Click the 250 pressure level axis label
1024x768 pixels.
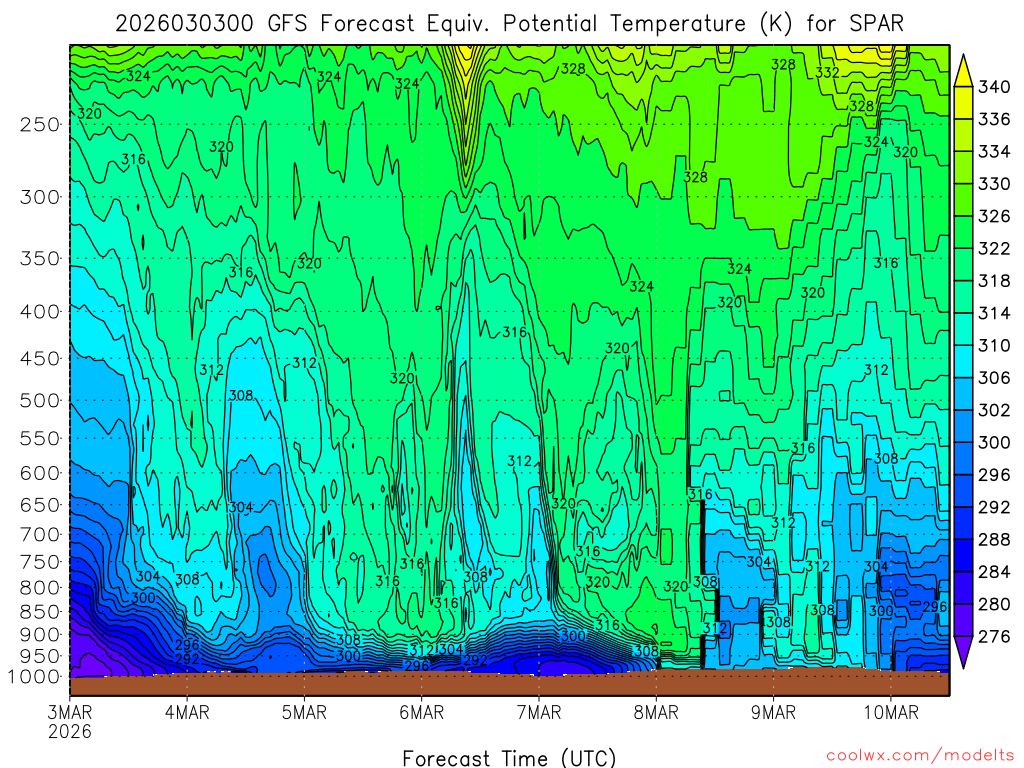40,124
